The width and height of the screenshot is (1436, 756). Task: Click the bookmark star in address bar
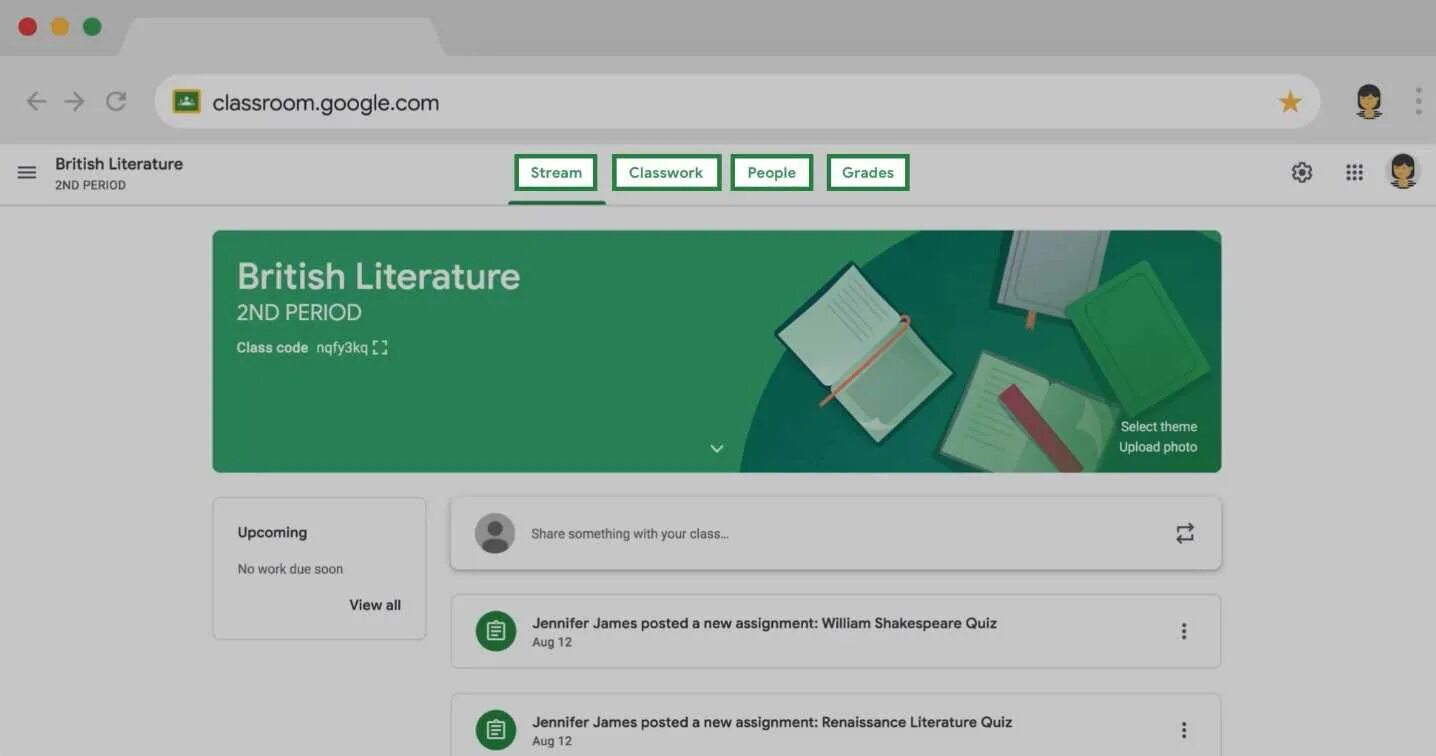pyautogui.click(x=1290, y=102)
